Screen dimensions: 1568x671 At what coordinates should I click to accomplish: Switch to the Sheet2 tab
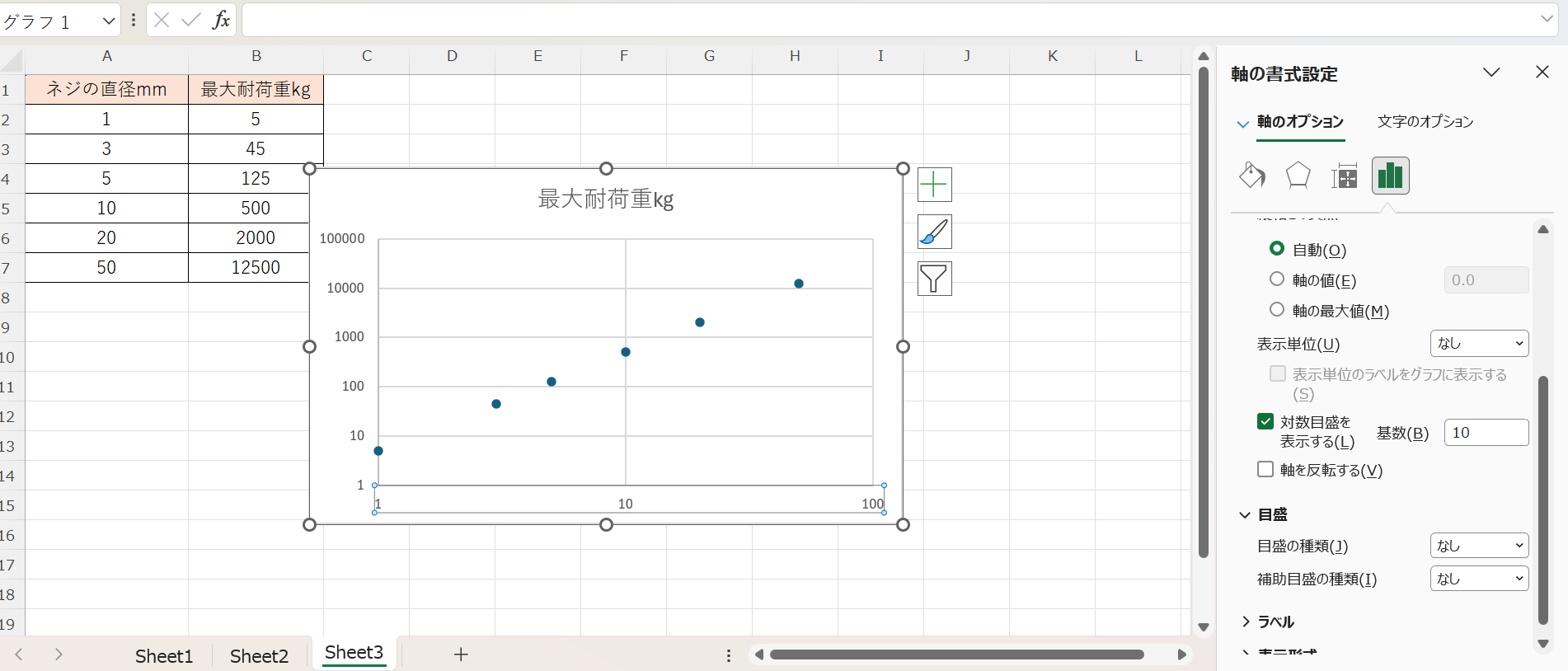pyautogui.click(x=259, y=655)
